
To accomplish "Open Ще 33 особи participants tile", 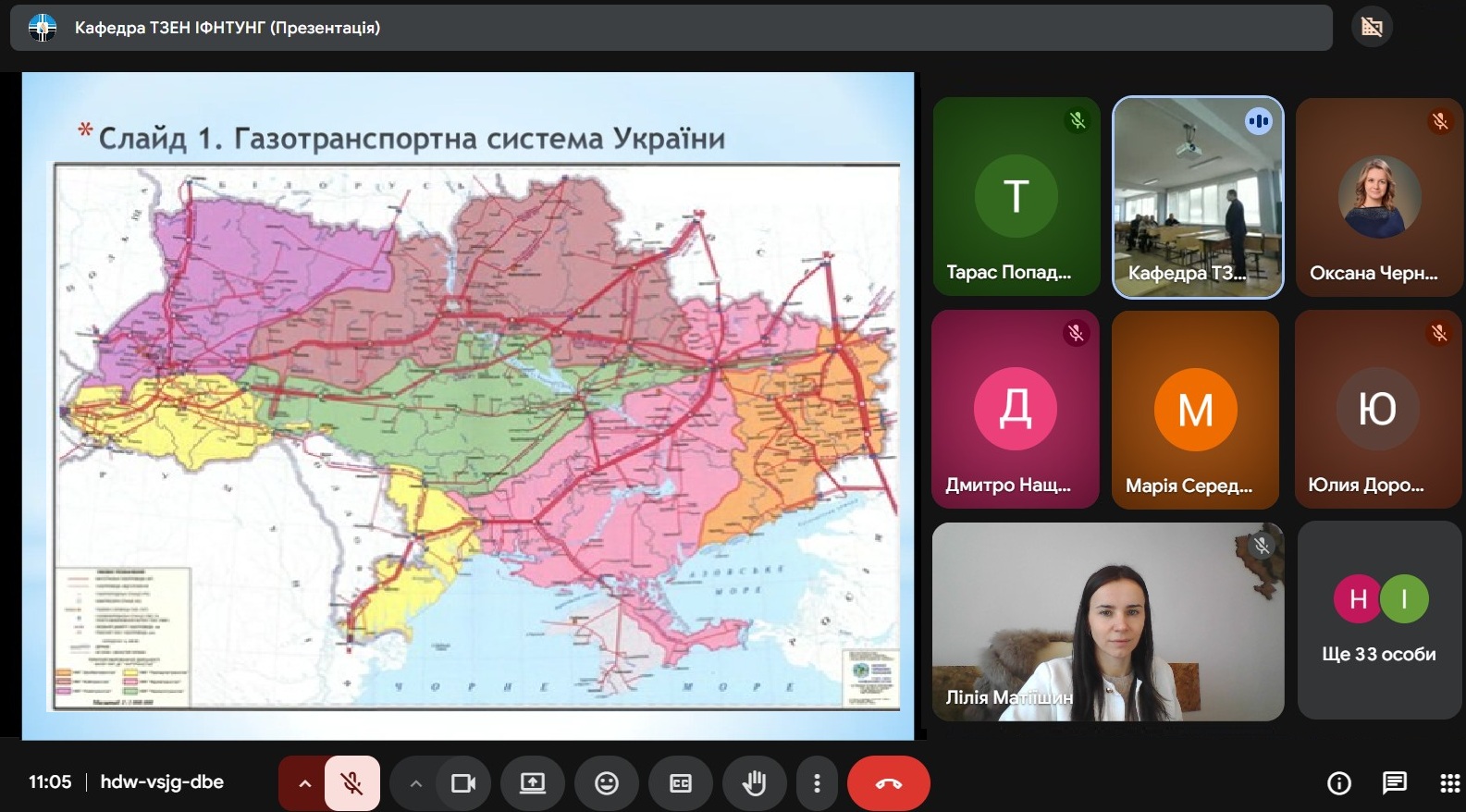I will (1379, 621).
